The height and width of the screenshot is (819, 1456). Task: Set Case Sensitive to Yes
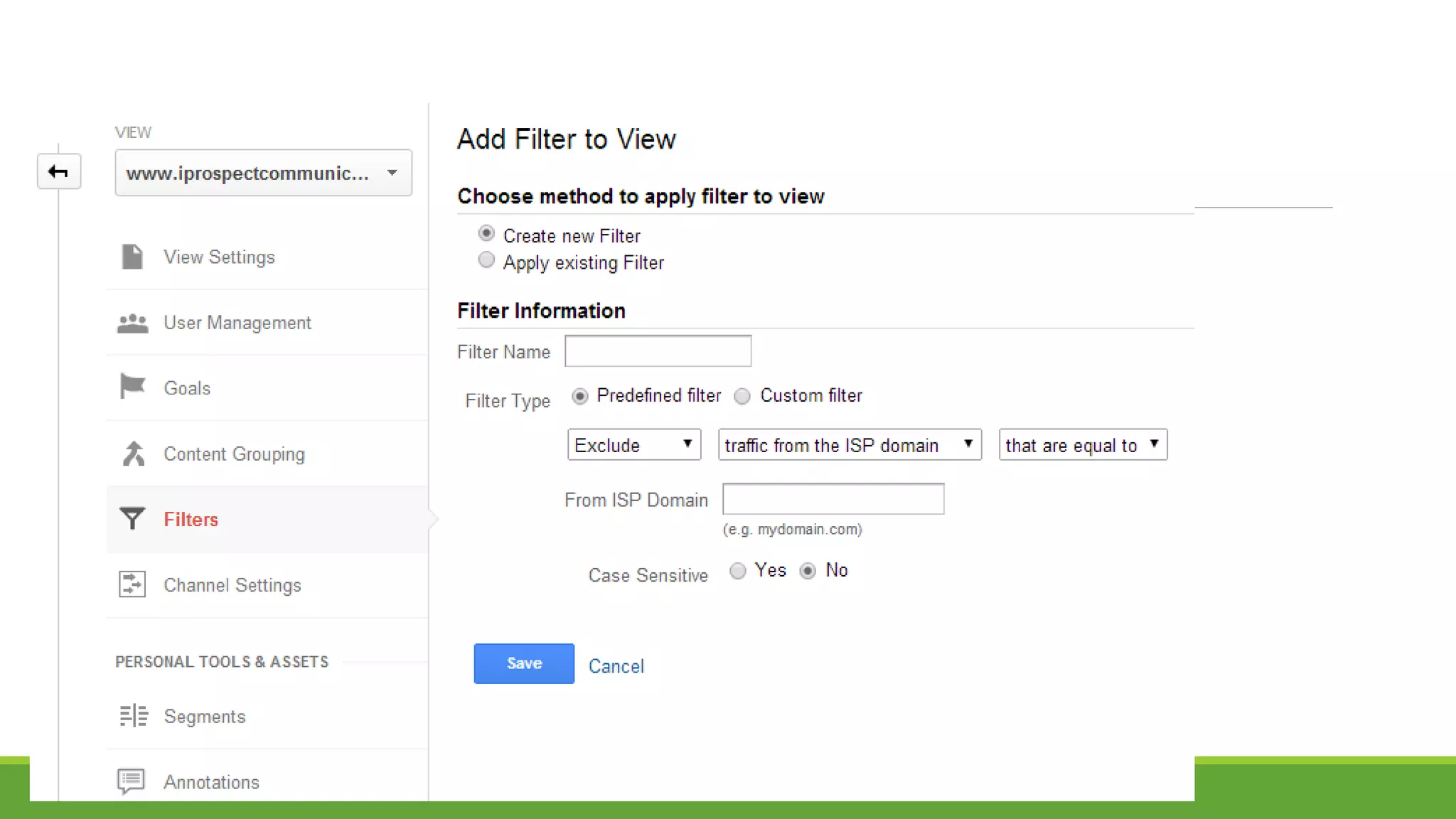pyautogui.click(x=738, y=571)
